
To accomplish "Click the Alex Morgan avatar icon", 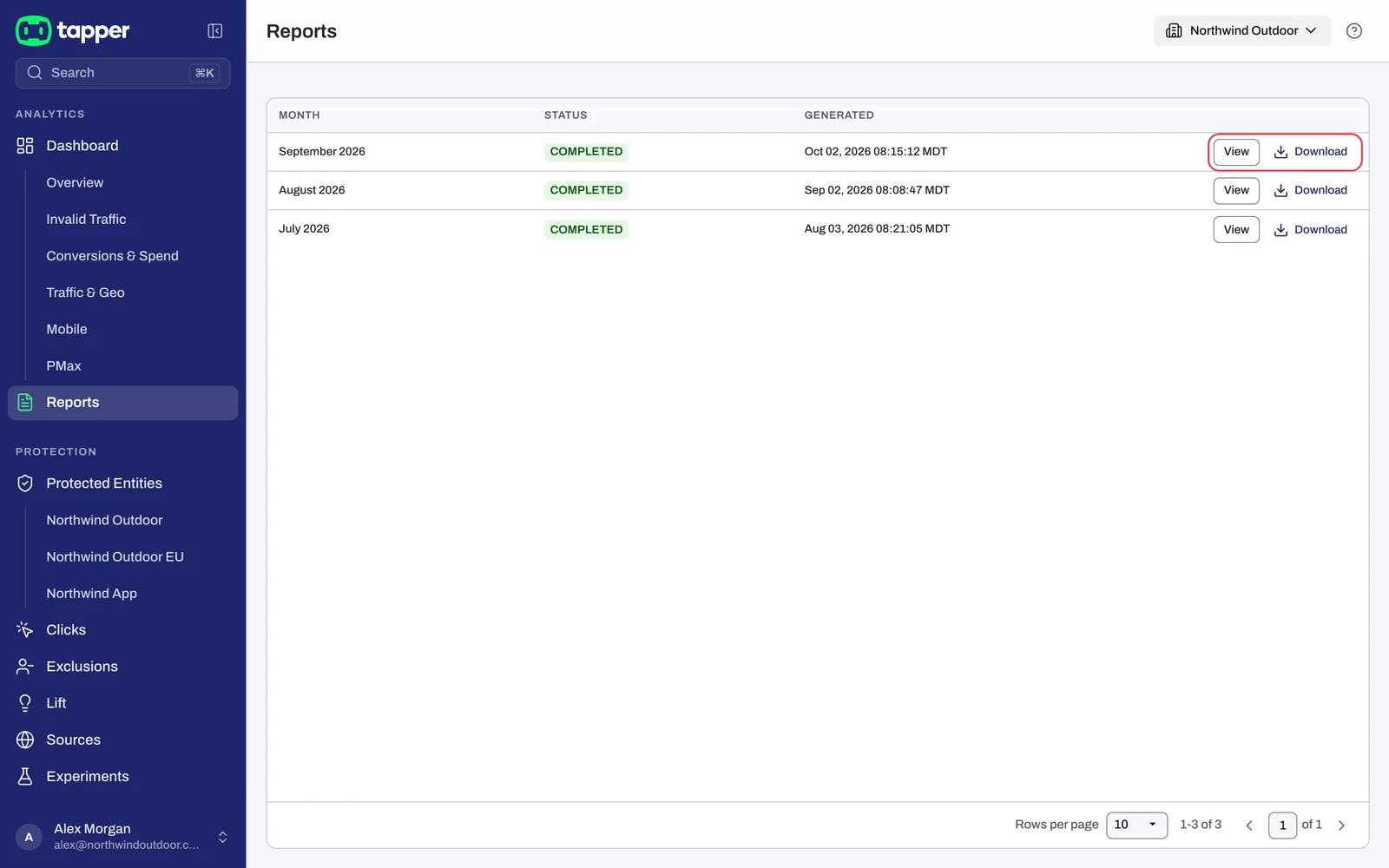I will 29,837.
